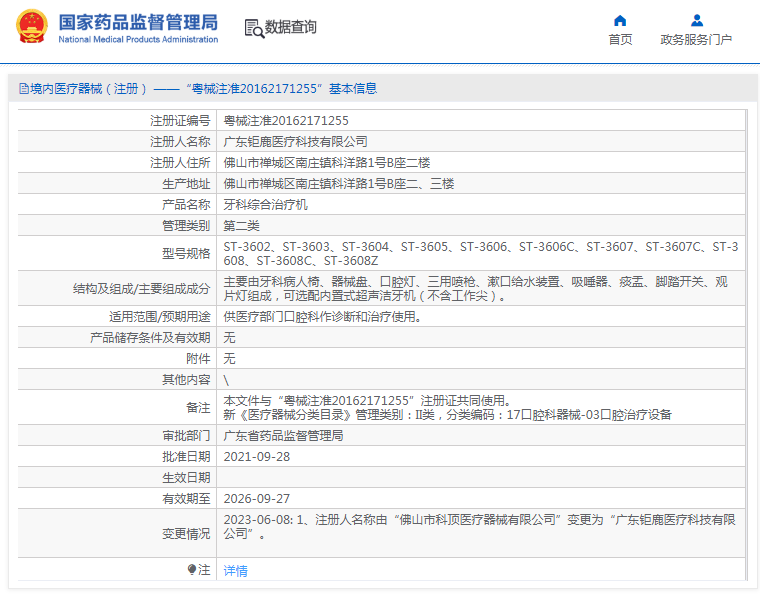Open the 数据查询 search icon

254,28
